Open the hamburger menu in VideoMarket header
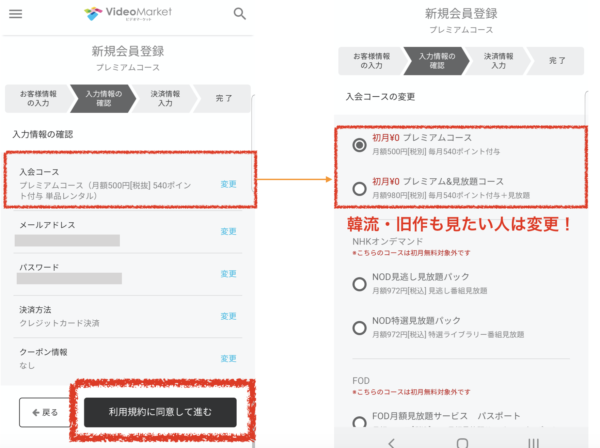 coord(16,14)
